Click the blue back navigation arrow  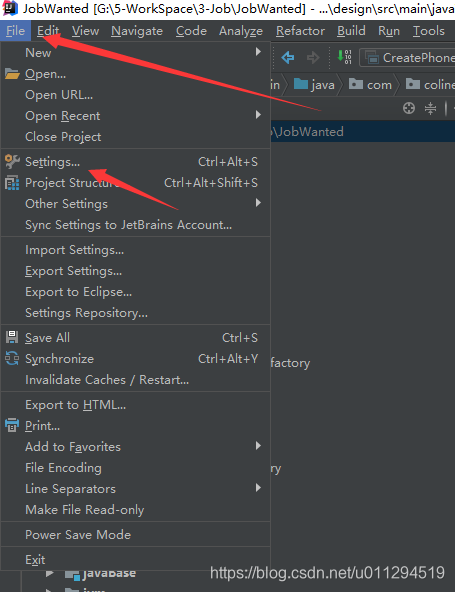[x=288, y=58]
